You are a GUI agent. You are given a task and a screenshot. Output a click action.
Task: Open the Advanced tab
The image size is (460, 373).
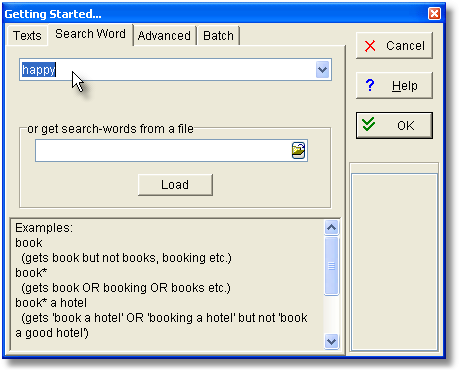pyautogui.click(x=164, y=36)
